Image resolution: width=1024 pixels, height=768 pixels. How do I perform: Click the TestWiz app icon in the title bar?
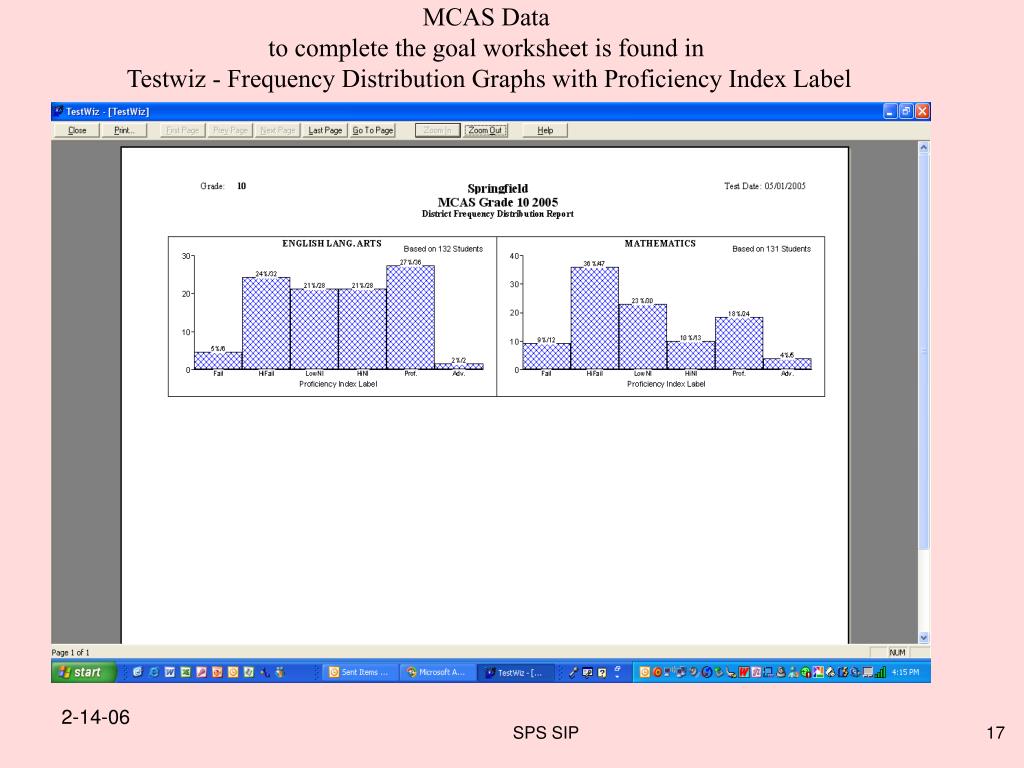59,111
